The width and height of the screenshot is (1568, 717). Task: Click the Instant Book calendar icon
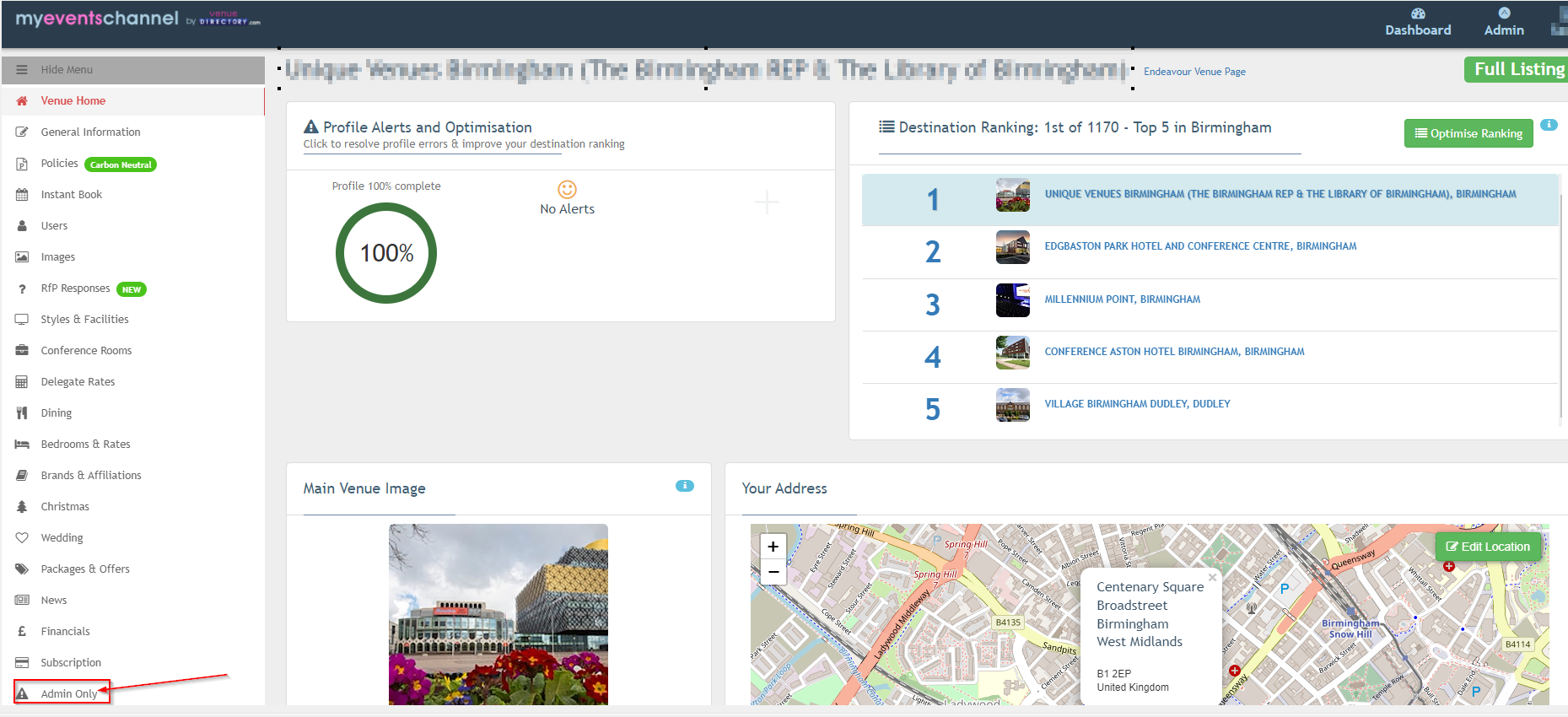click(22, 195)
